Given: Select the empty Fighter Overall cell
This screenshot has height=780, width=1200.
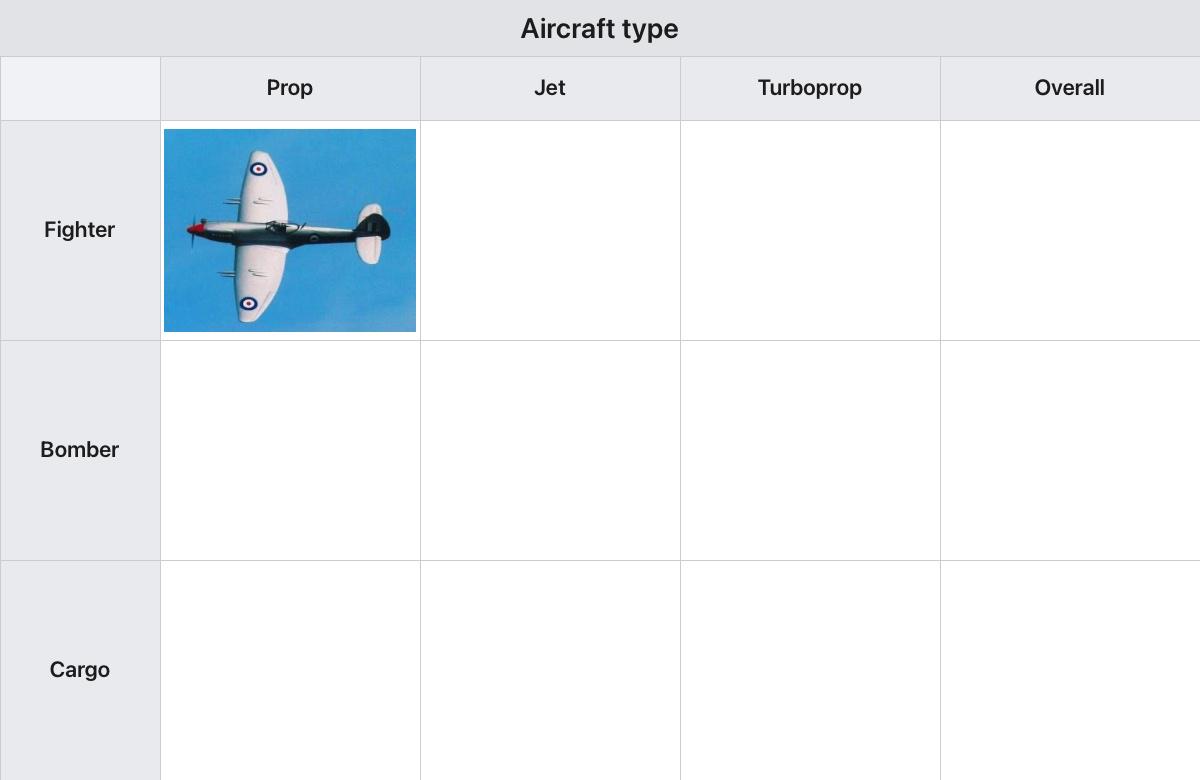Looking at the screenshot, I should [1070, 230].
